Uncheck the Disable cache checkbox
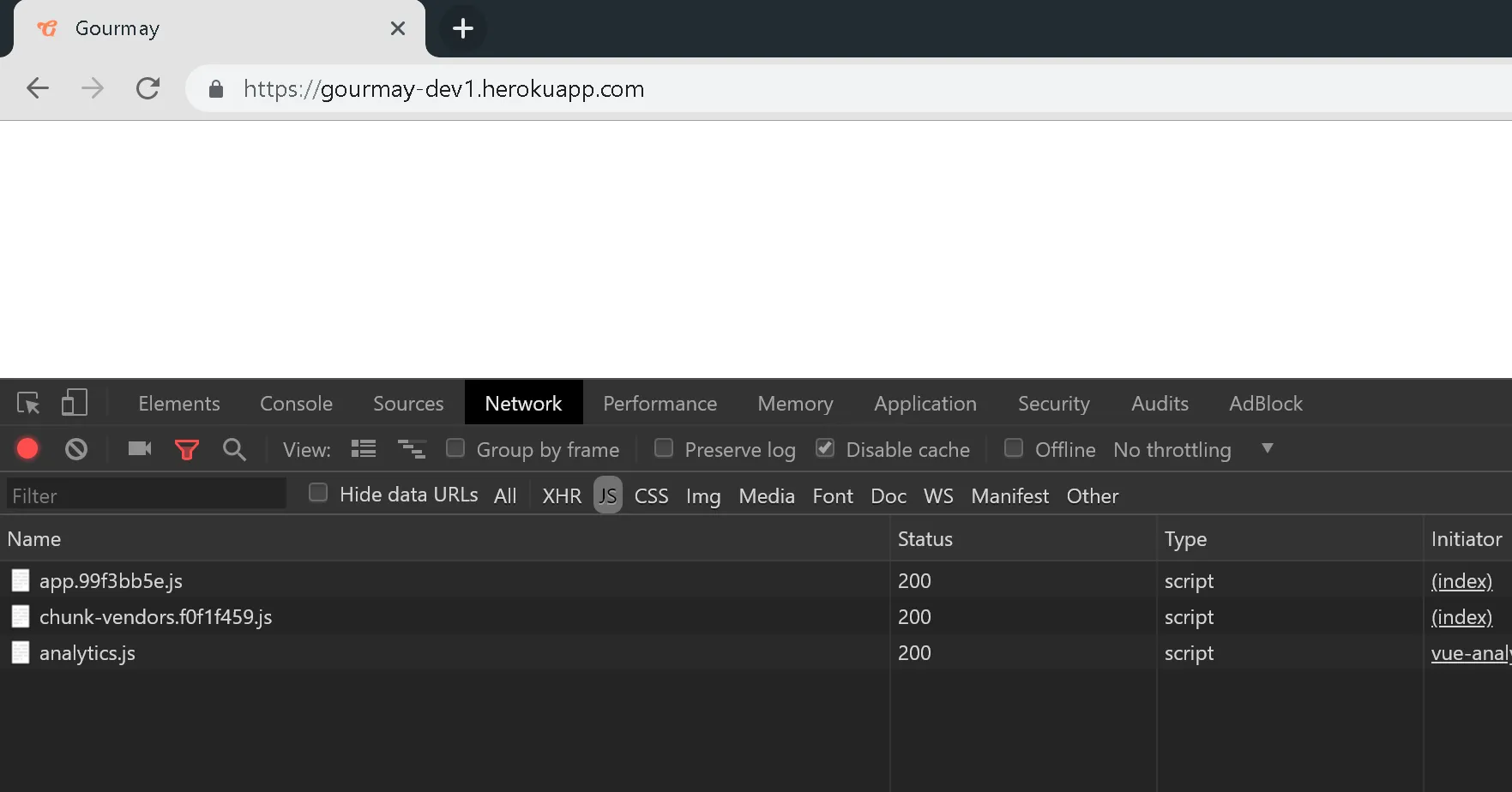The height and width of the screenshot is (792, 1512). 825,448
